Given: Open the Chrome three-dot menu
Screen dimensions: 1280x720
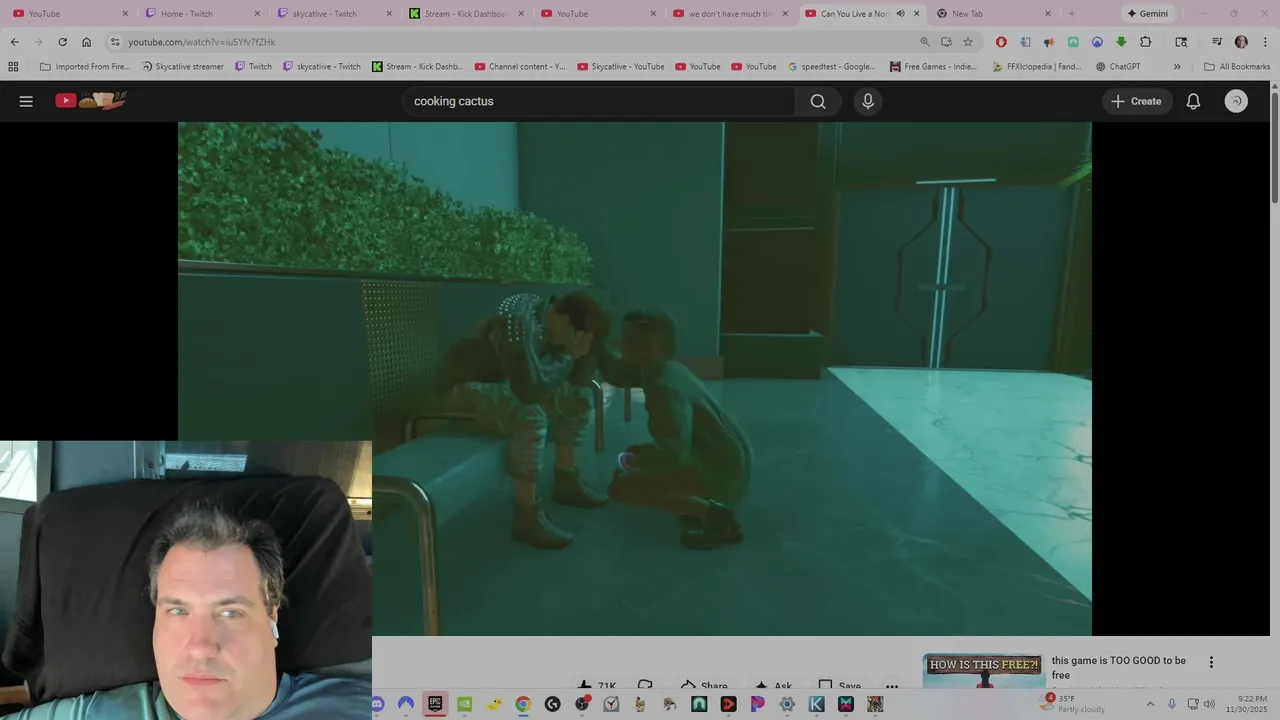Looking at the screenshot, I should coord(1264,42).
